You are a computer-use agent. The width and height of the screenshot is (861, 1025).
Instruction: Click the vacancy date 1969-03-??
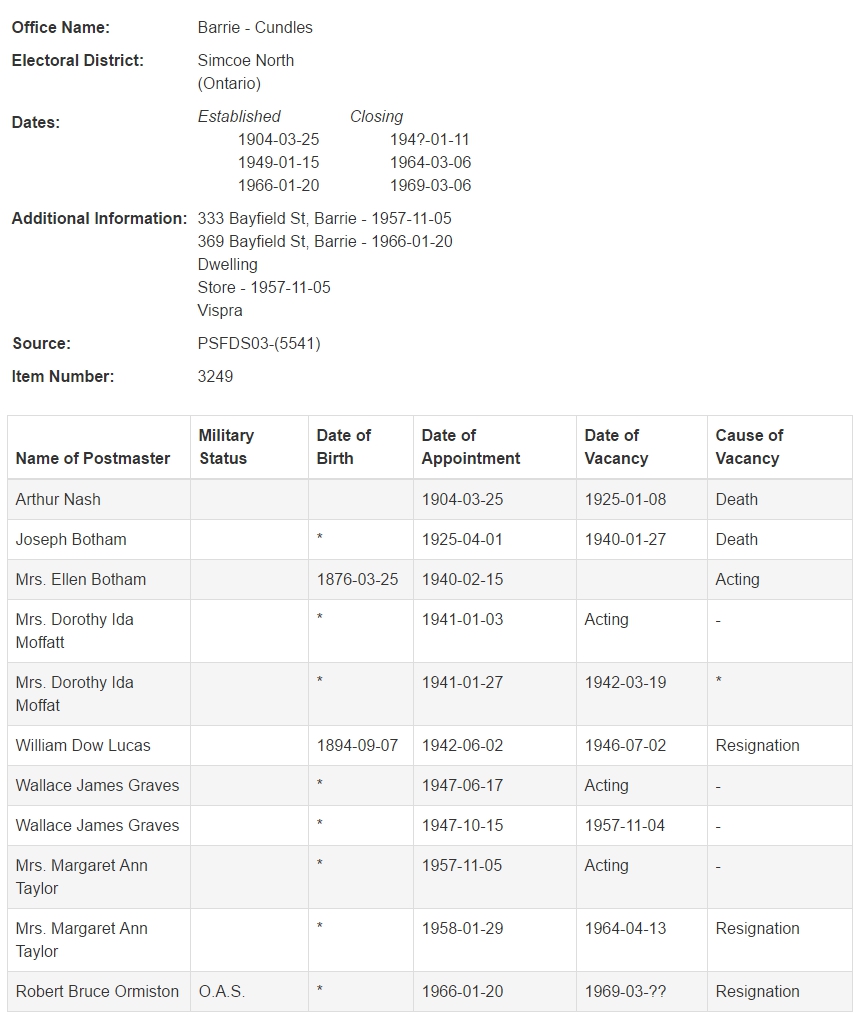625,991
